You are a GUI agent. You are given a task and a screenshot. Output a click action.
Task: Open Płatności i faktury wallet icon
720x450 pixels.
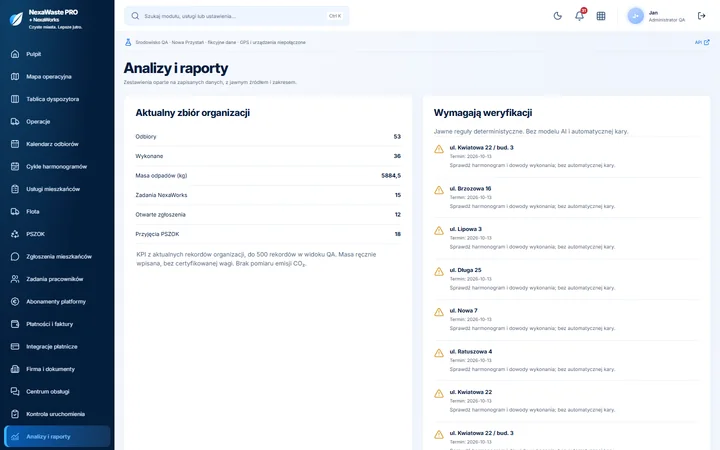pyautogui.click(x=15, y=324)
